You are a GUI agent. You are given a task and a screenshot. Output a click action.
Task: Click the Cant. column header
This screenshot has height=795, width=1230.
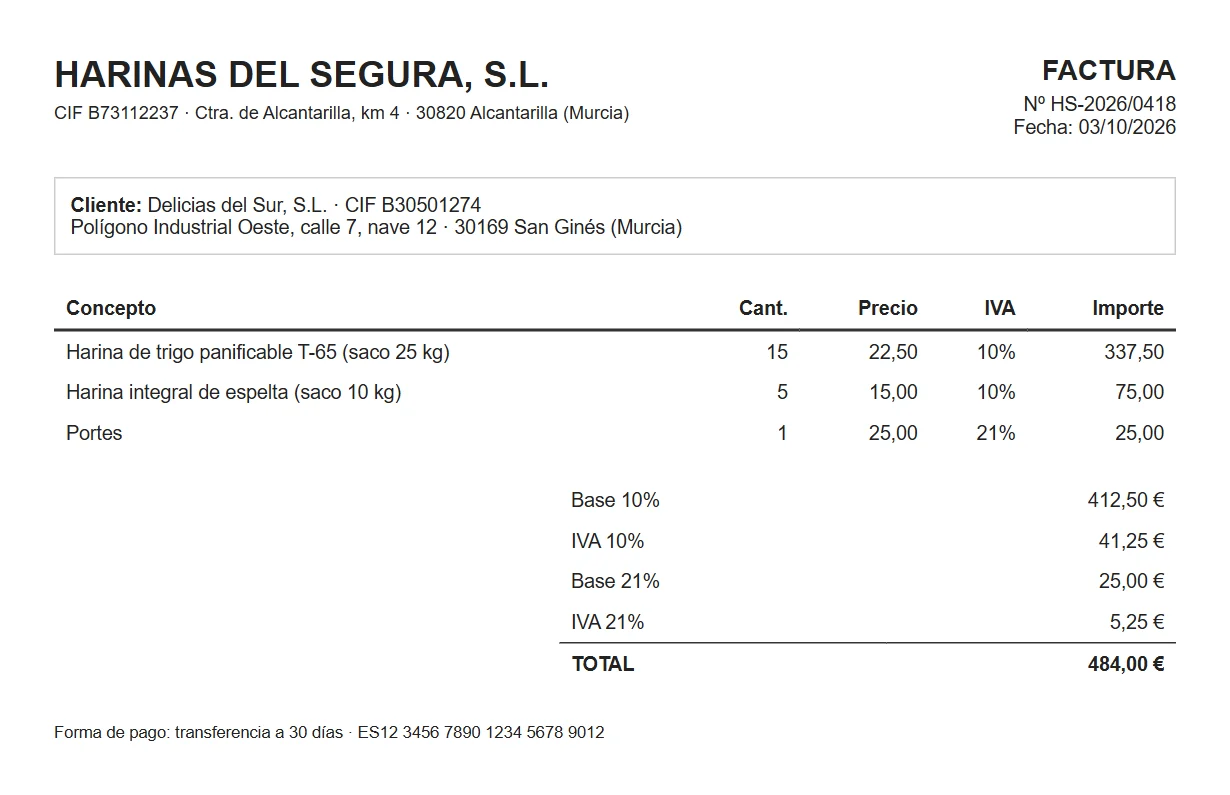click(763, 308)
